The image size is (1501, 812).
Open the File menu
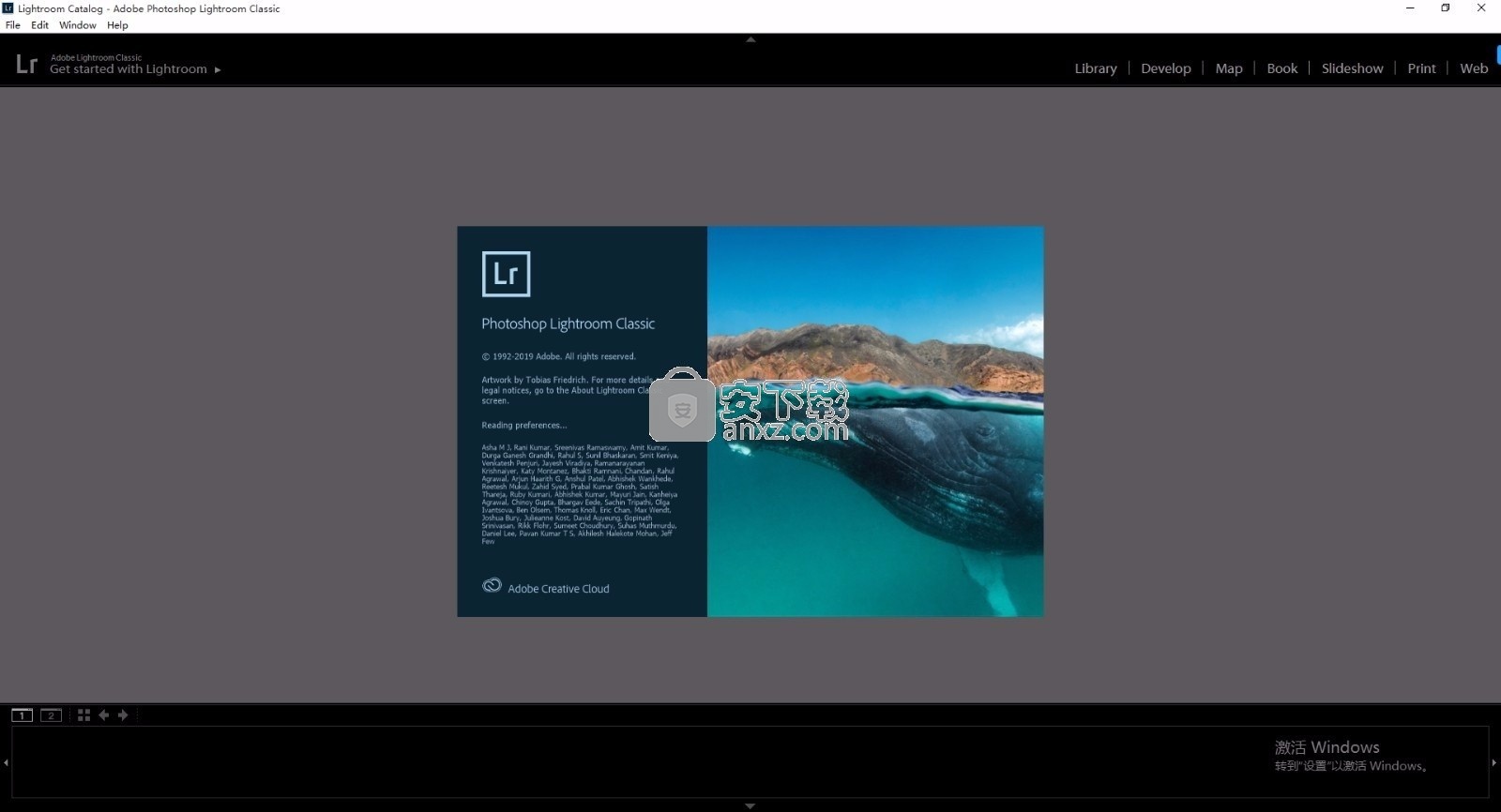pos(13,25)
